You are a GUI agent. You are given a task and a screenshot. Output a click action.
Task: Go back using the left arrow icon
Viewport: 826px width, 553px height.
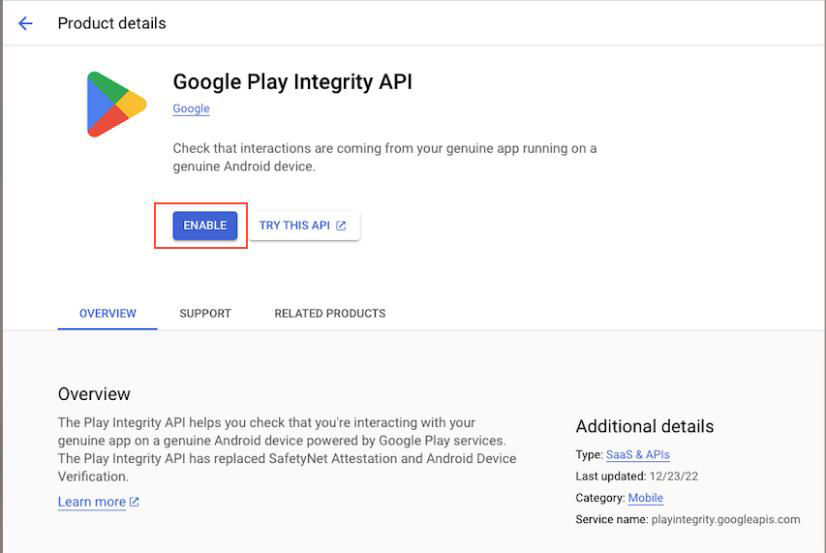[25, 23]
